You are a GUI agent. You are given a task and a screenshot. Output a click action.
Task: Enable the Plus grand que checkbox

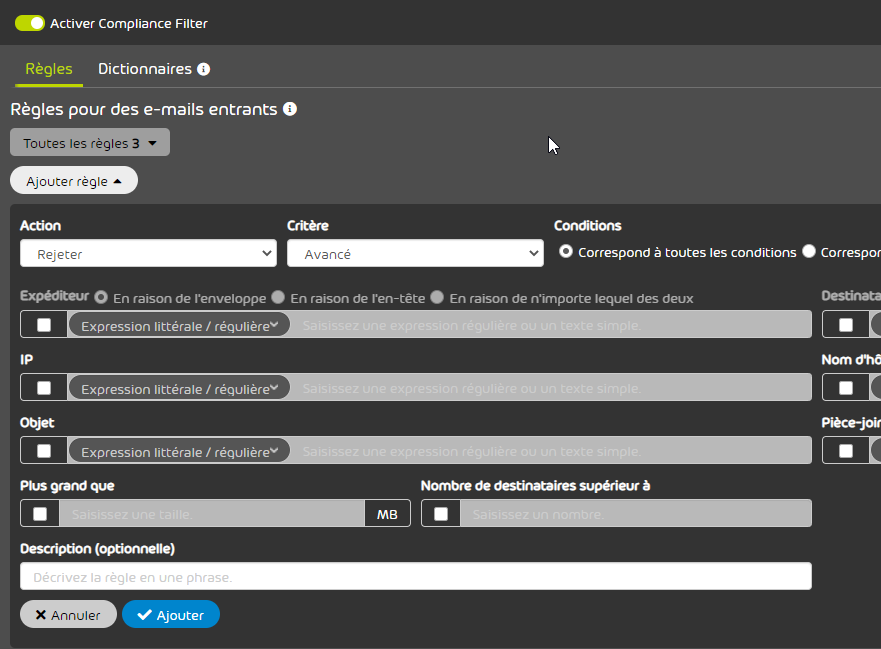click(40, 514)
